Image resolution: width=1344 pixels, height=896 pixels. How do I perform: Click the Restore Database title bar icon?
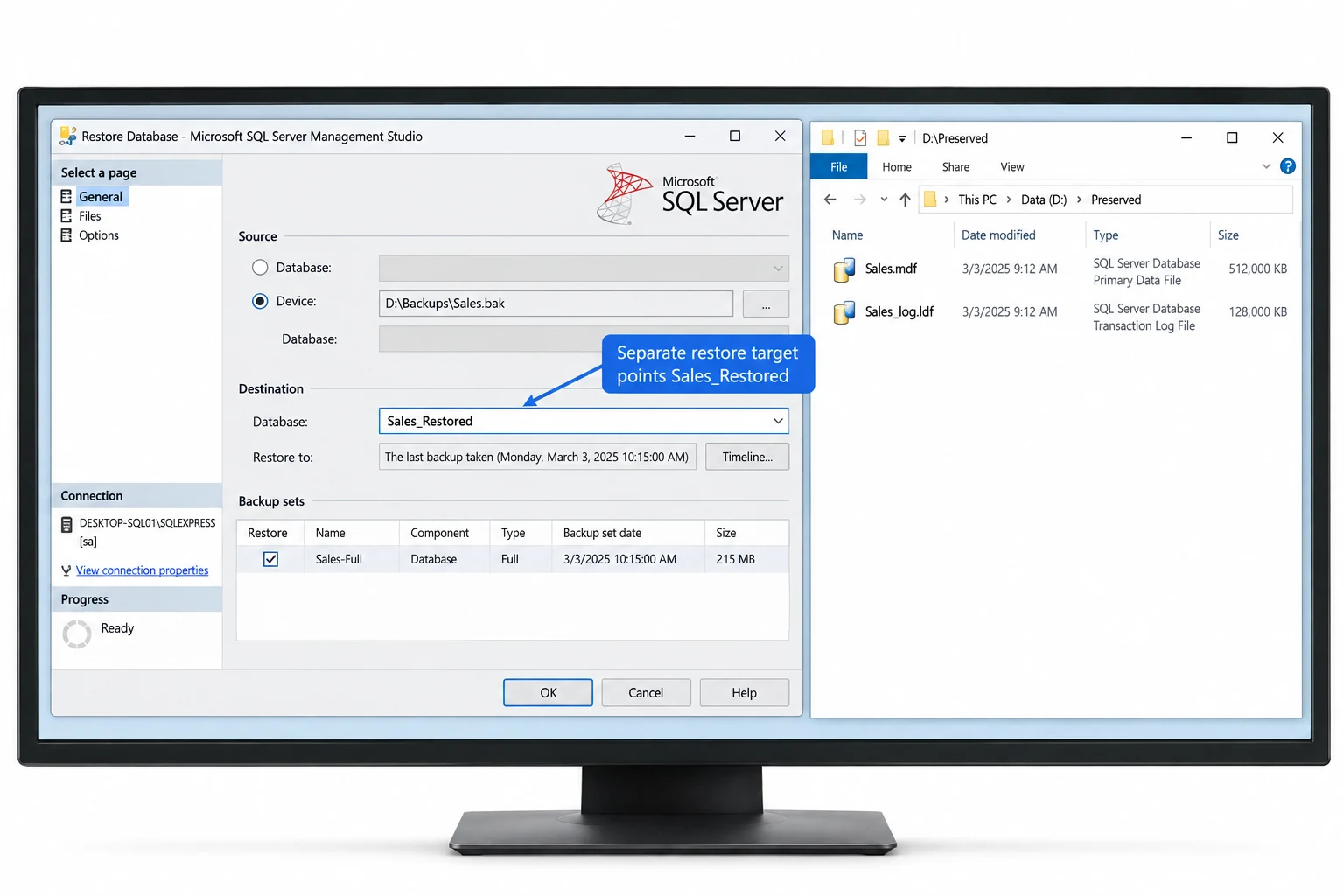pyautogui.click(x=67, y=136)
